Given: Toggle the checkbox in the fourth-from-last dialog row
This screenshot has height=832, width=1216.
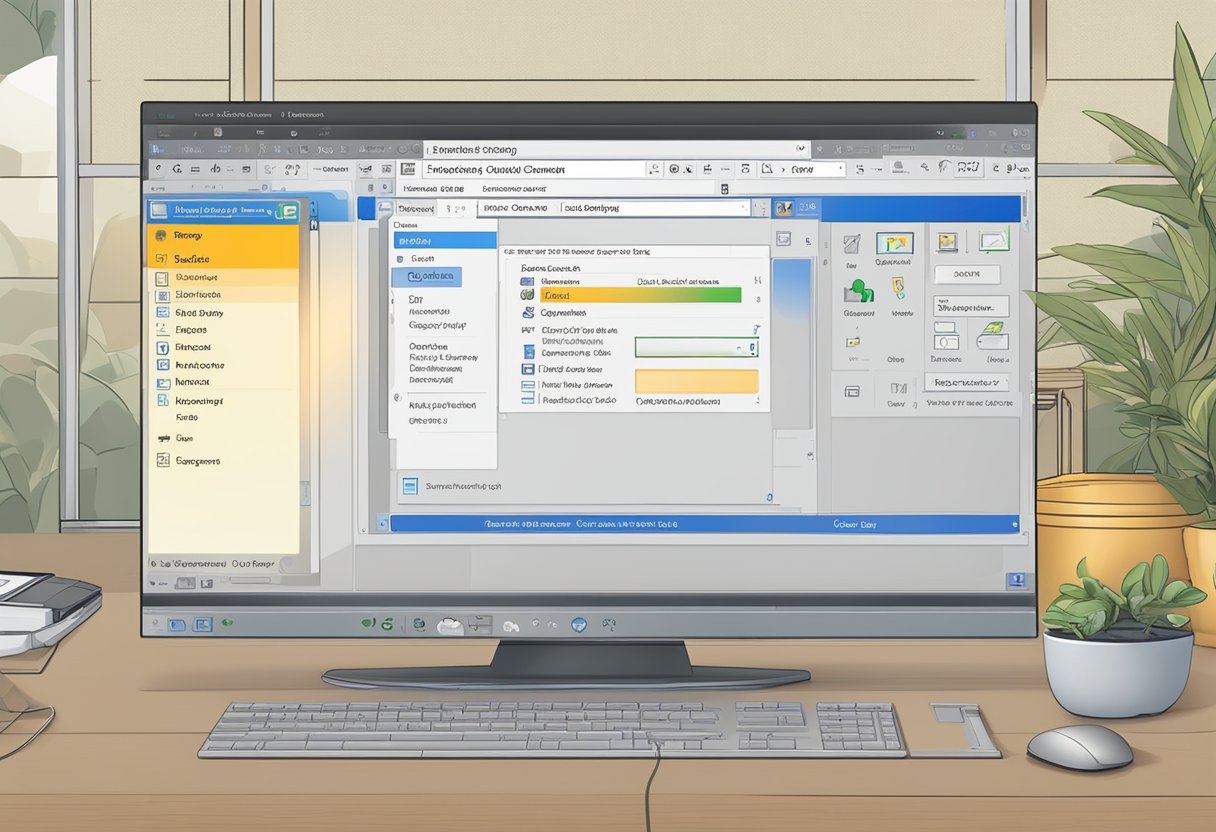Looking at the screenshot, I should point(529,351).
